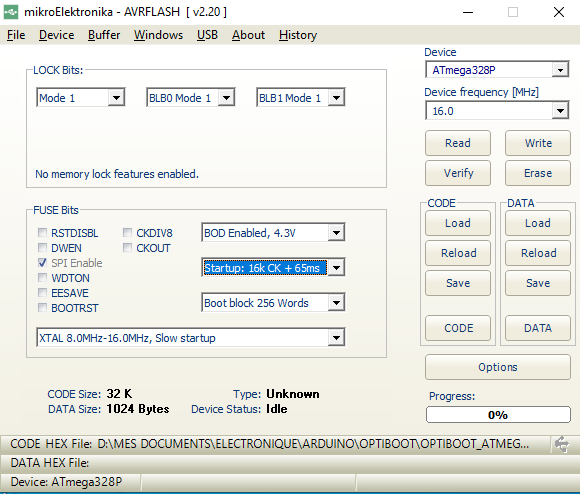580x494 pixels.
Task: Open the USB menu
Action: (x=207, y=35)
